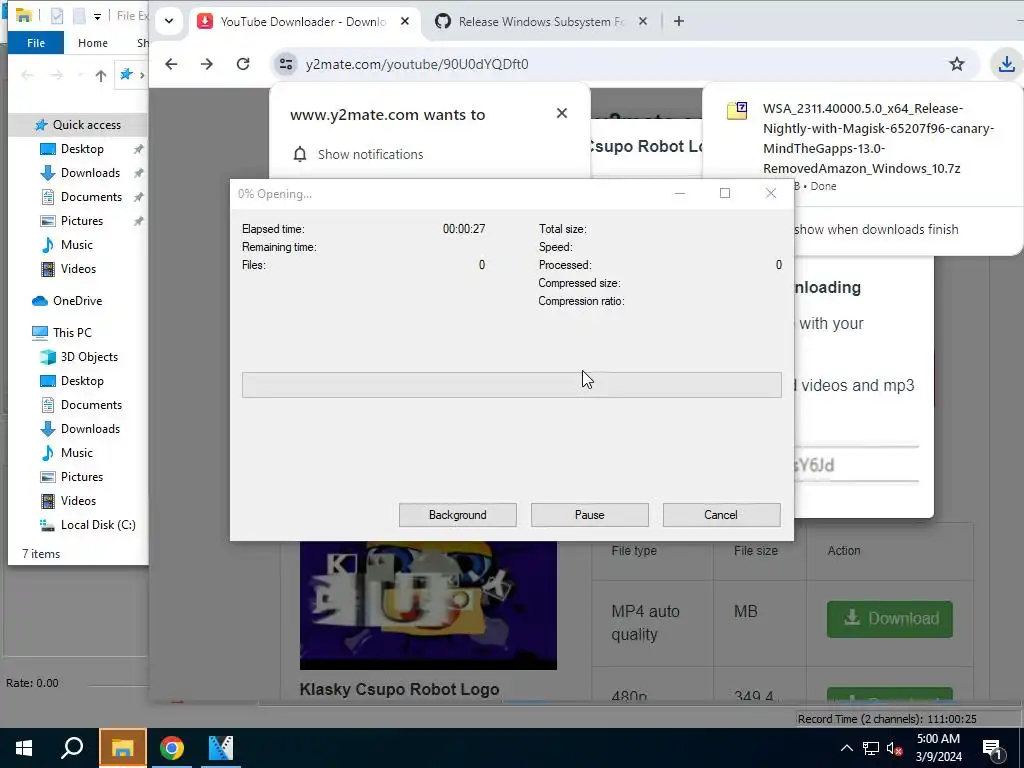
Task: Cancel the 7-Zip opening operation
Action: [721, 515]
